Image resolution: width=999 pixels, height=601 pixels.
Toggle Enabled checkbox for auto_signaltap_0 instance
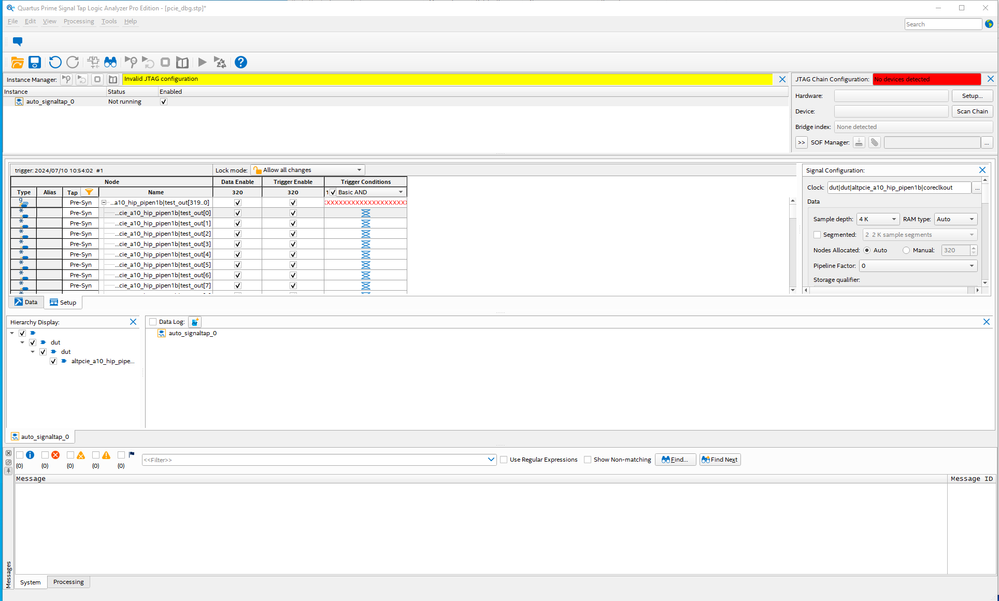[164, 102]
